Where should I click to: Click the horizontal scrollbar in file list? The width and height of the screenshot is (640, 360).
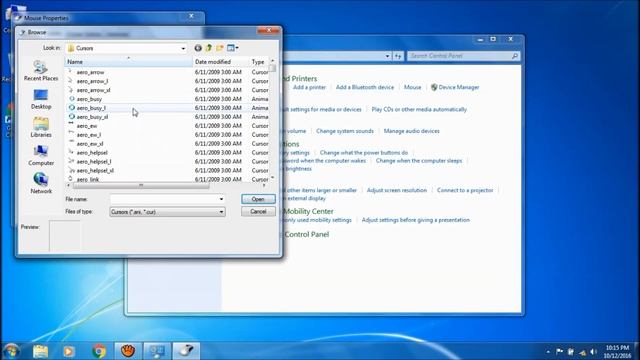141,186
